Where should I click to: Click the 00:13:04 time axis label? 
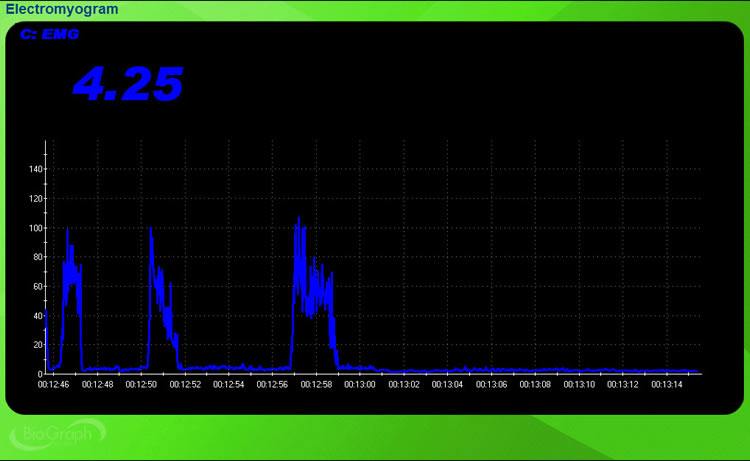click(x=448, y=384)
